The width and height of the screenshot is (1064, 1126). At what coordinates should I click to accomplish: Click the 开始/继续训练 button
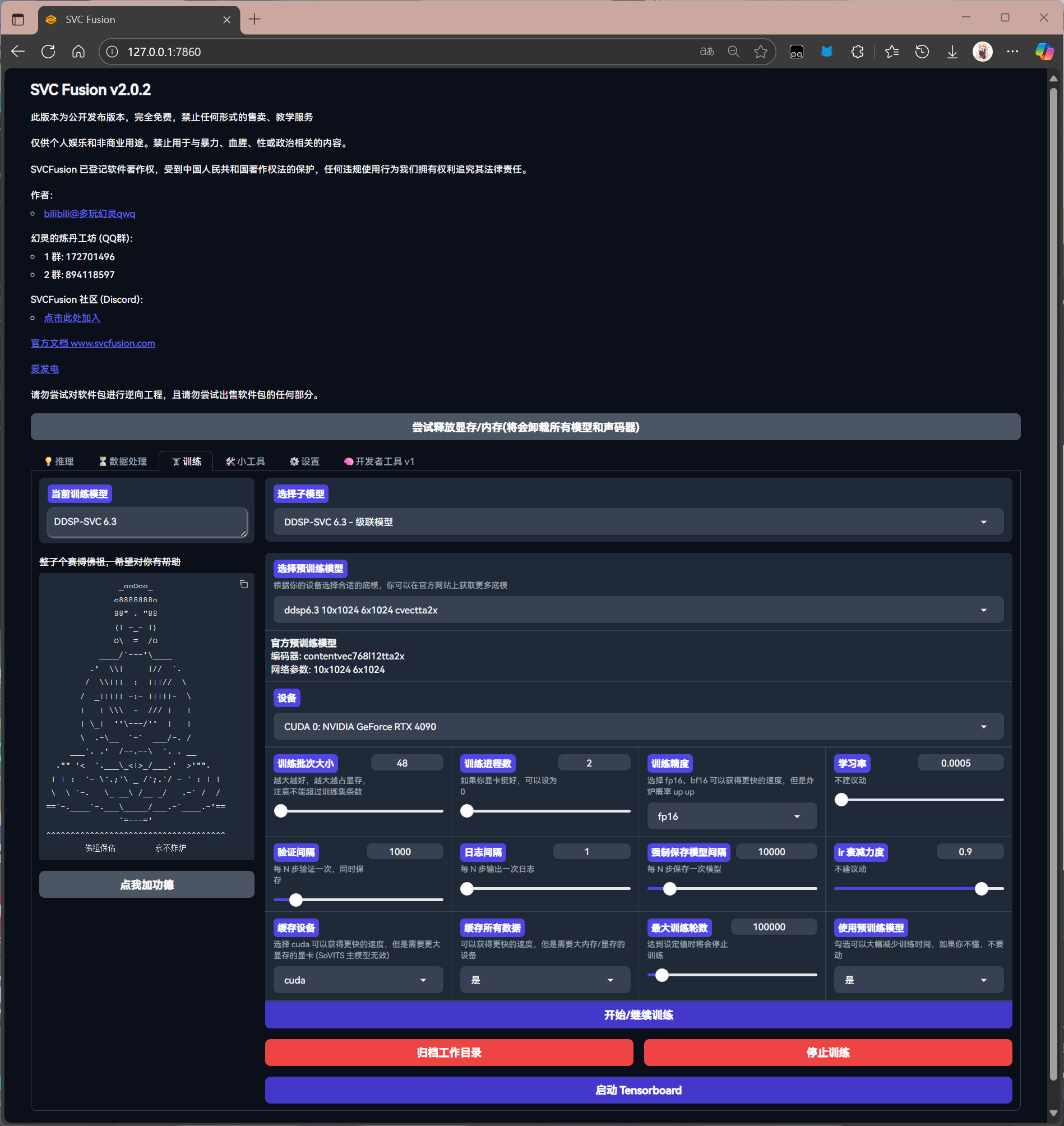[x=638, y=1015]
